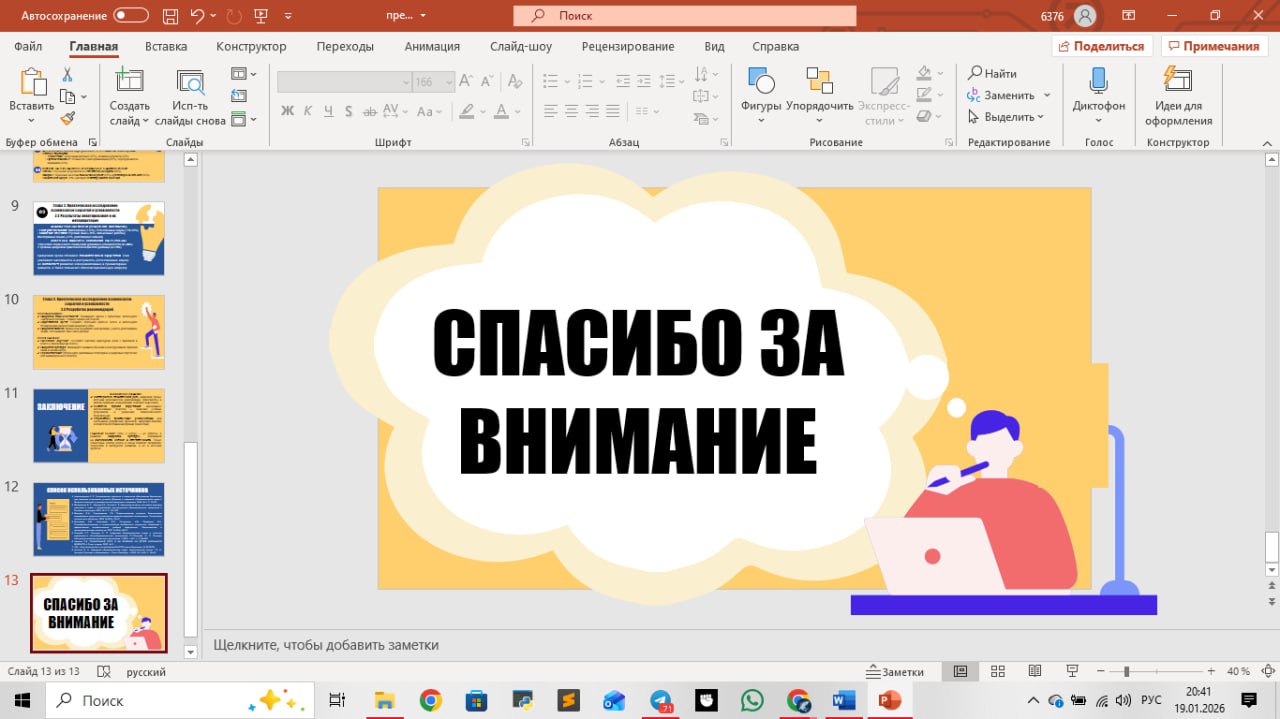Collapse the ribbon with the chevron

1266,143
